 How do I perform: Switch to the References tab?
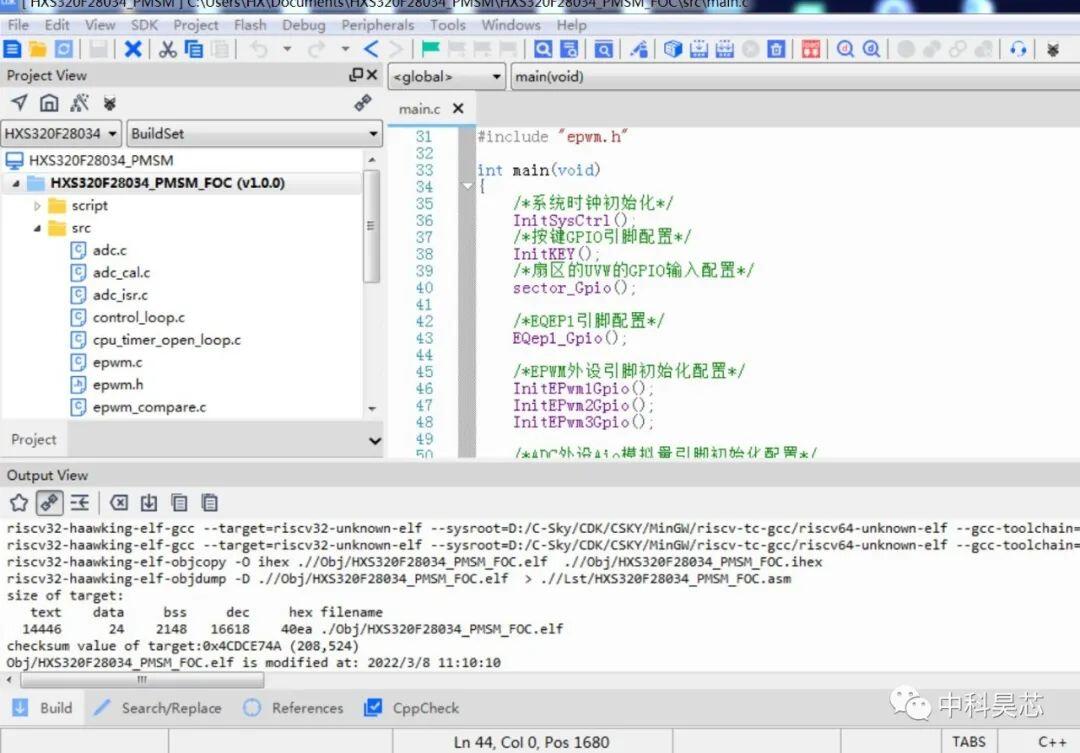pyautogui.click(x=293, y=708)
